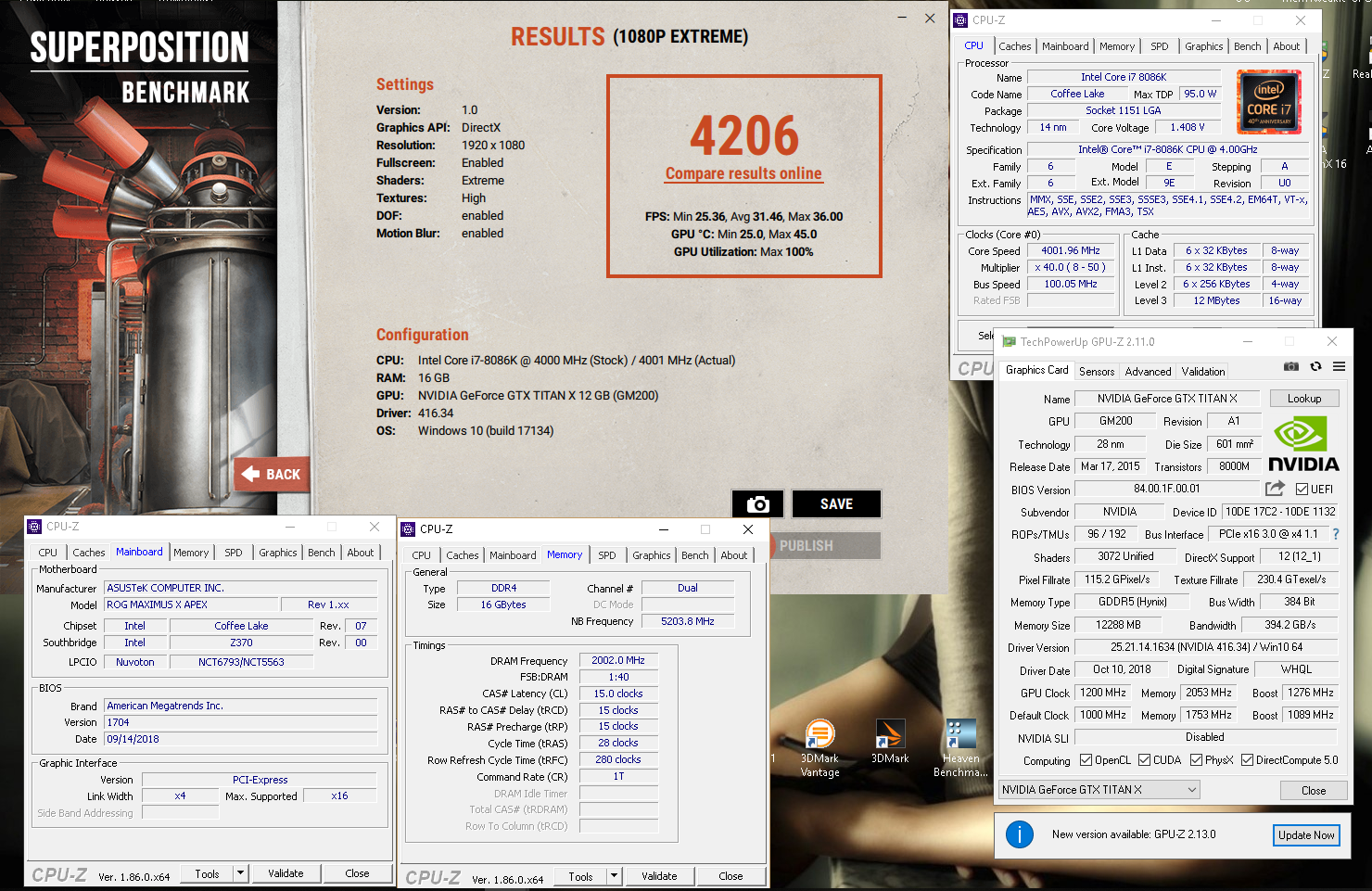Switch to Sensors tab in GPU-Z
This screenshot has height=891, width=1372.
pyautogui.click(x=1097, y=371)
